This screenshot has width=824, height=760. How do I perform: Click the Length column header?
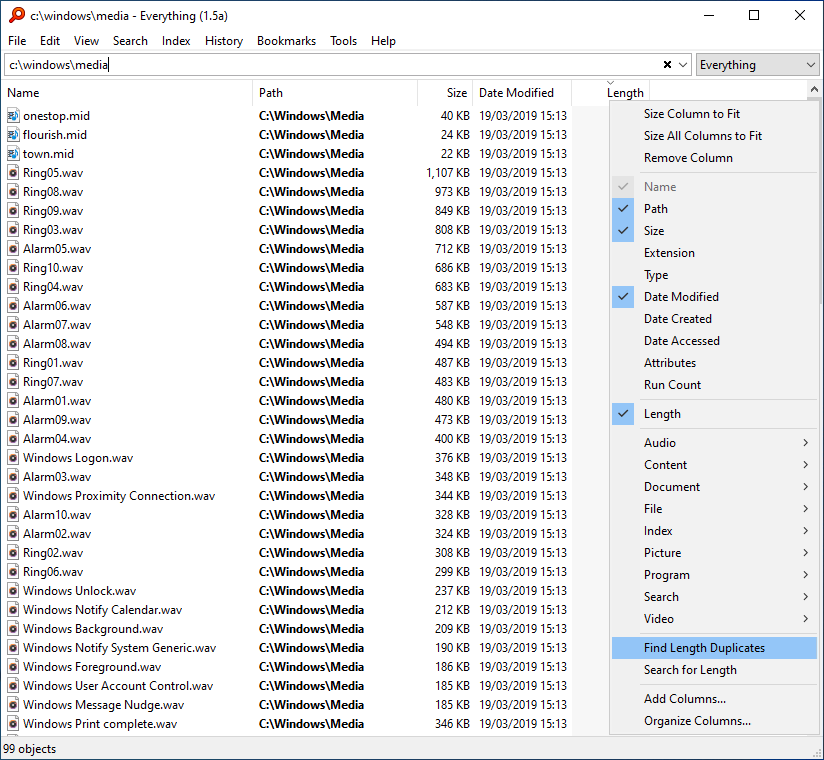pyautogui.click(x=611, y=93)
